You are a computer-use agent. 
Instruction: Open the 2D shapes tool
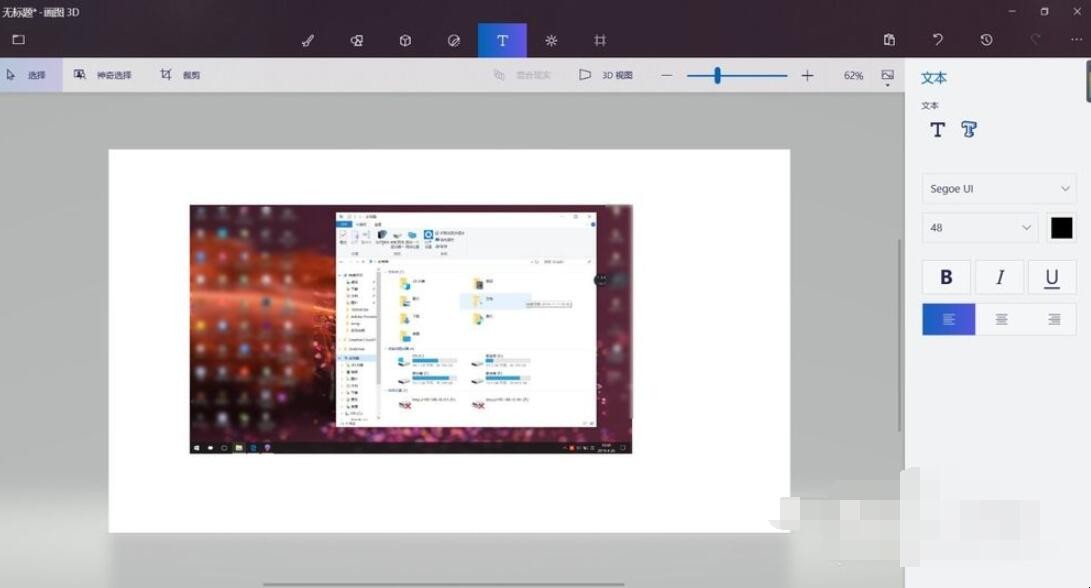point(356,40)
